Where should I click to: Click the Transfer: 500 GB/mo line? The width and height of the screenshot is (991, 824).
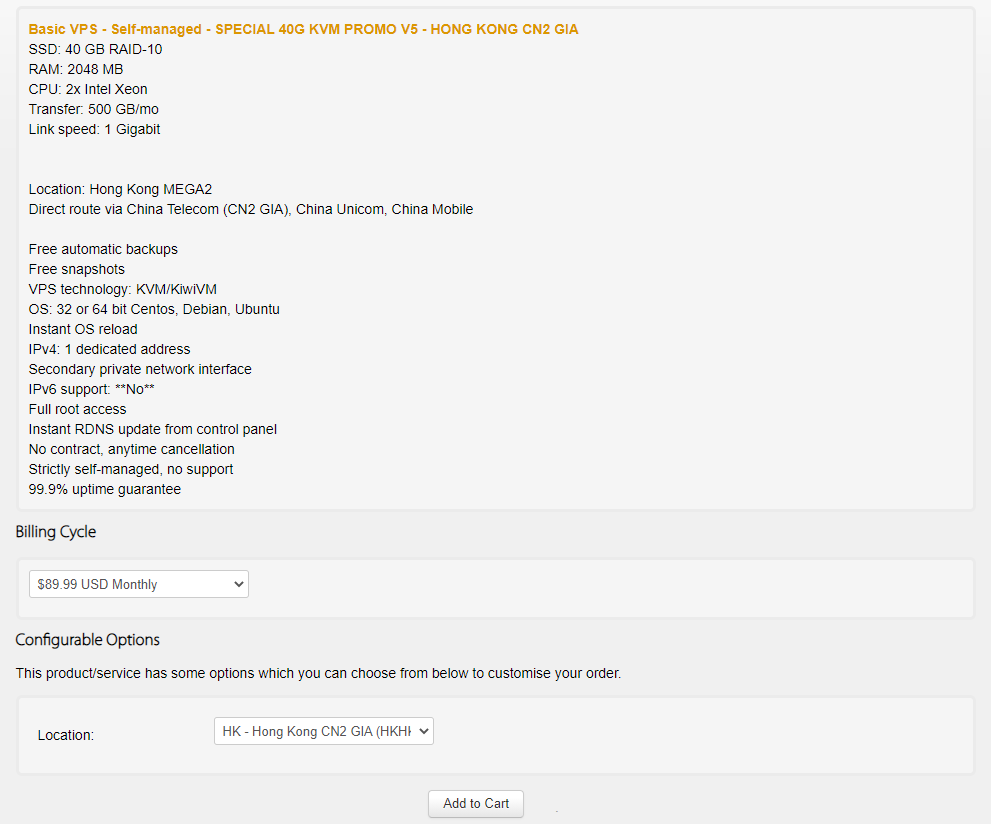(94, 109)
